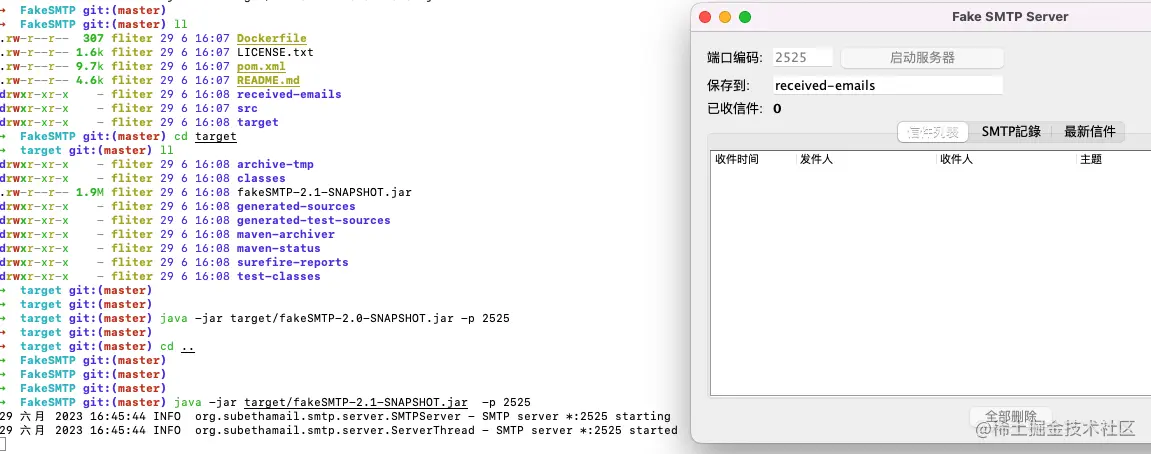Click the 'cd target' command text
Viewport: 1151px width, 454px height.
206,136
